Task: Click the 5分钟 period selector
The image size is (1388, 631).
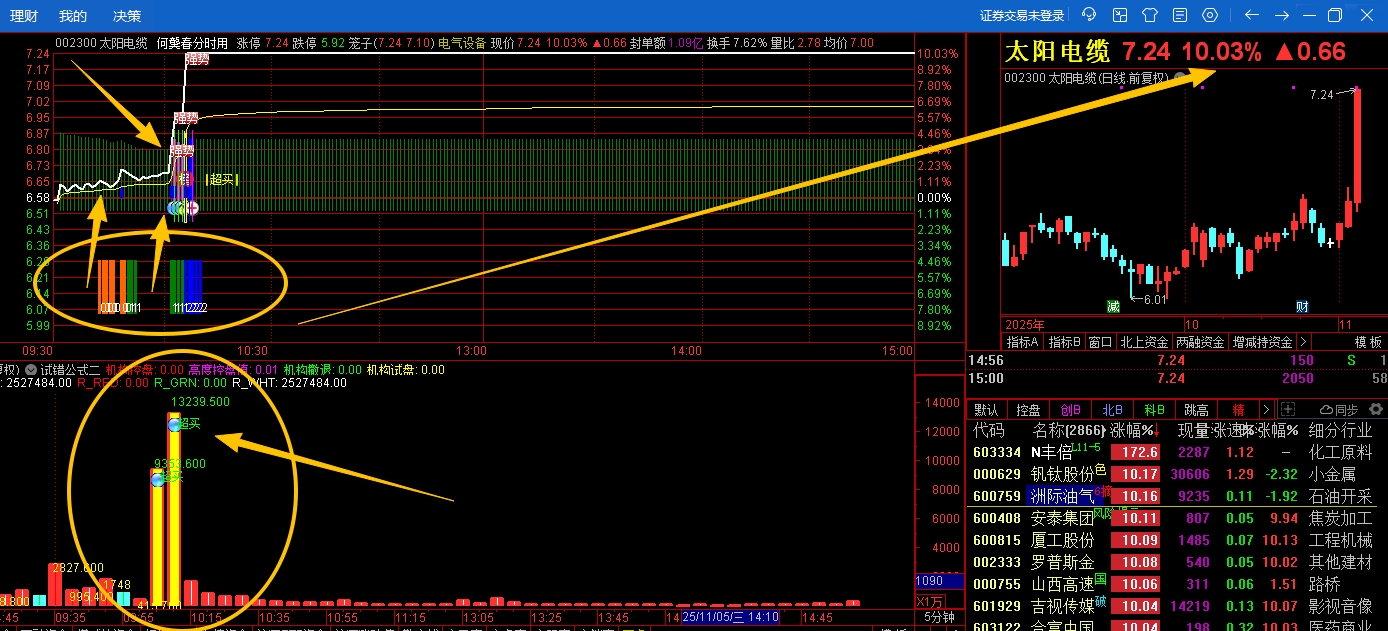Action: 939,617
